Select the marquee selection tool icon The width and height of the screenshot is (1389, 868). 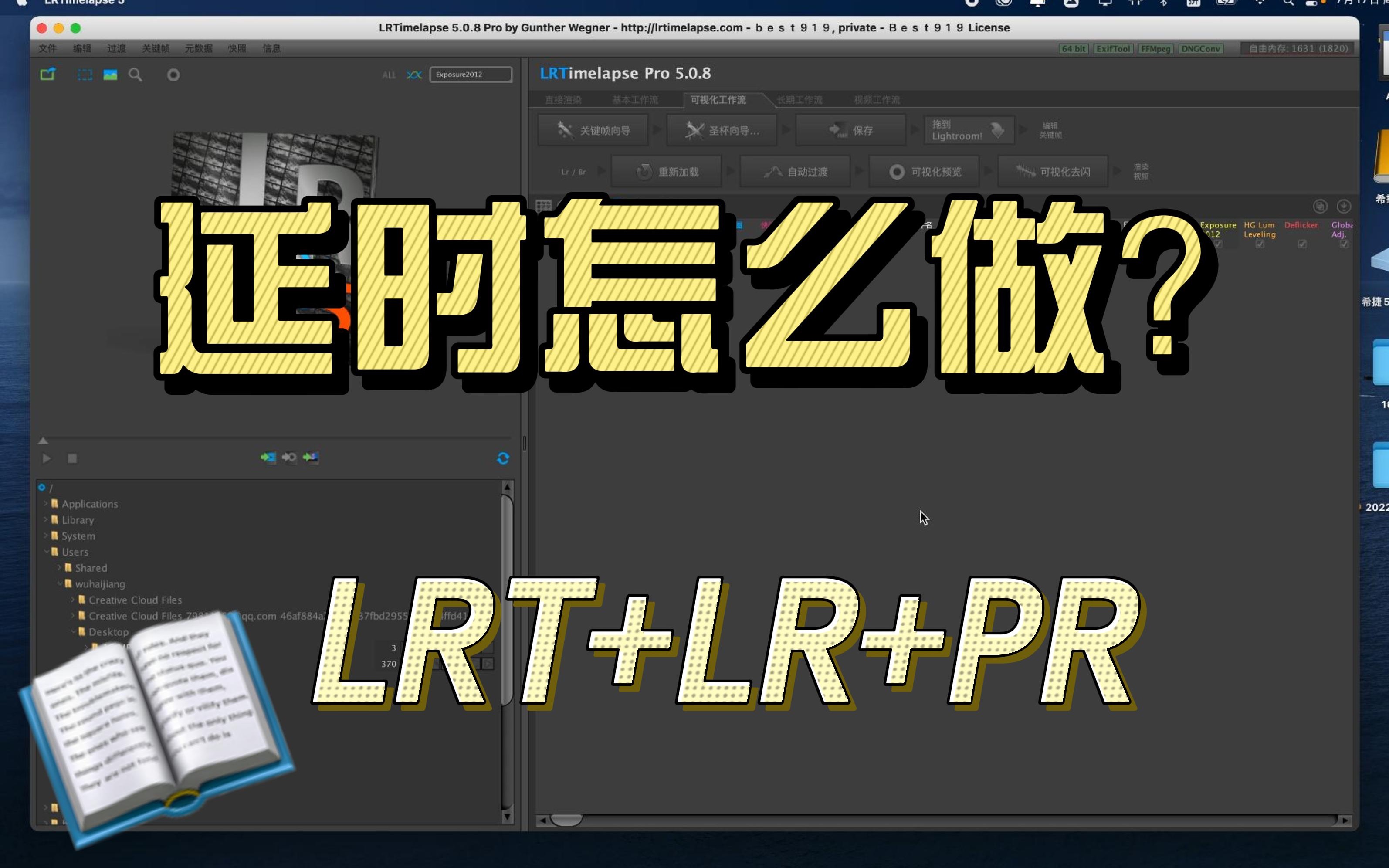[85, 75]
